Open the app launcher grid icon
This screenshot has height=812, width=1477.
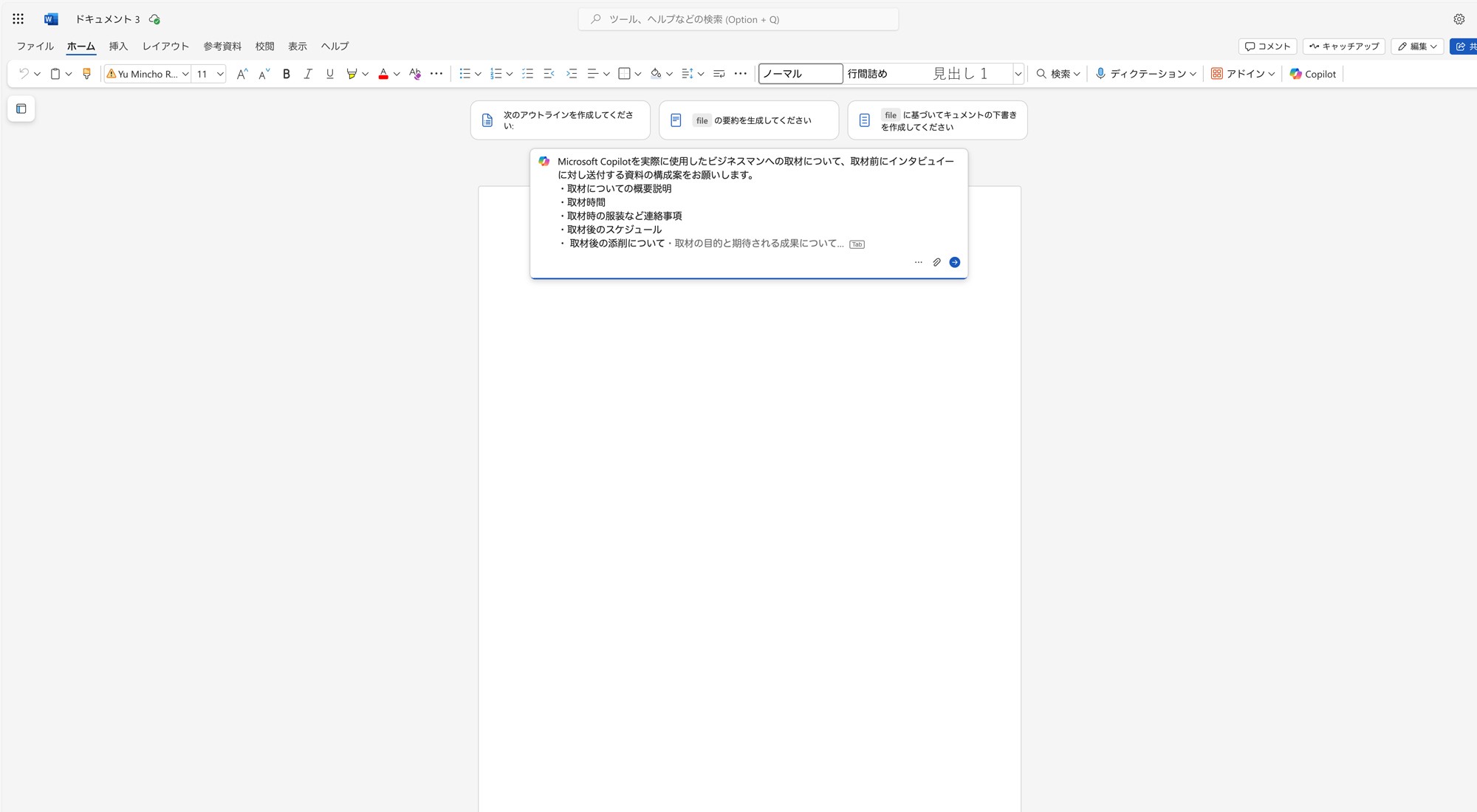[18, 19]
